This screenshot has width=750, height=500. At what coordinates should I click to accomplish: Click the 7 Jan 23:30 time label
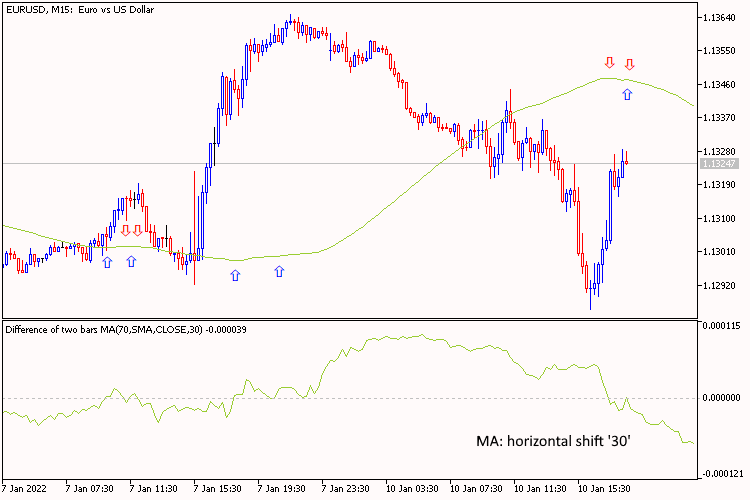pyautogui.click(x=345, y=489)
